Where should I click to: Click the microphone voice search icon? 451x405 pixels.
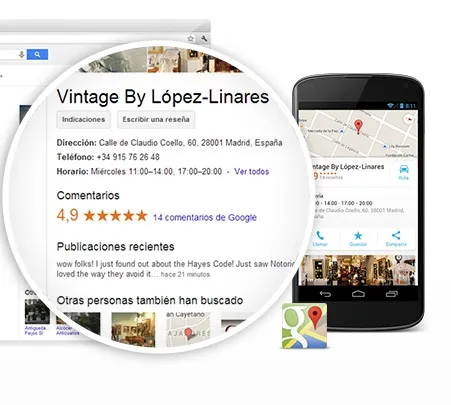pos(22,54)
